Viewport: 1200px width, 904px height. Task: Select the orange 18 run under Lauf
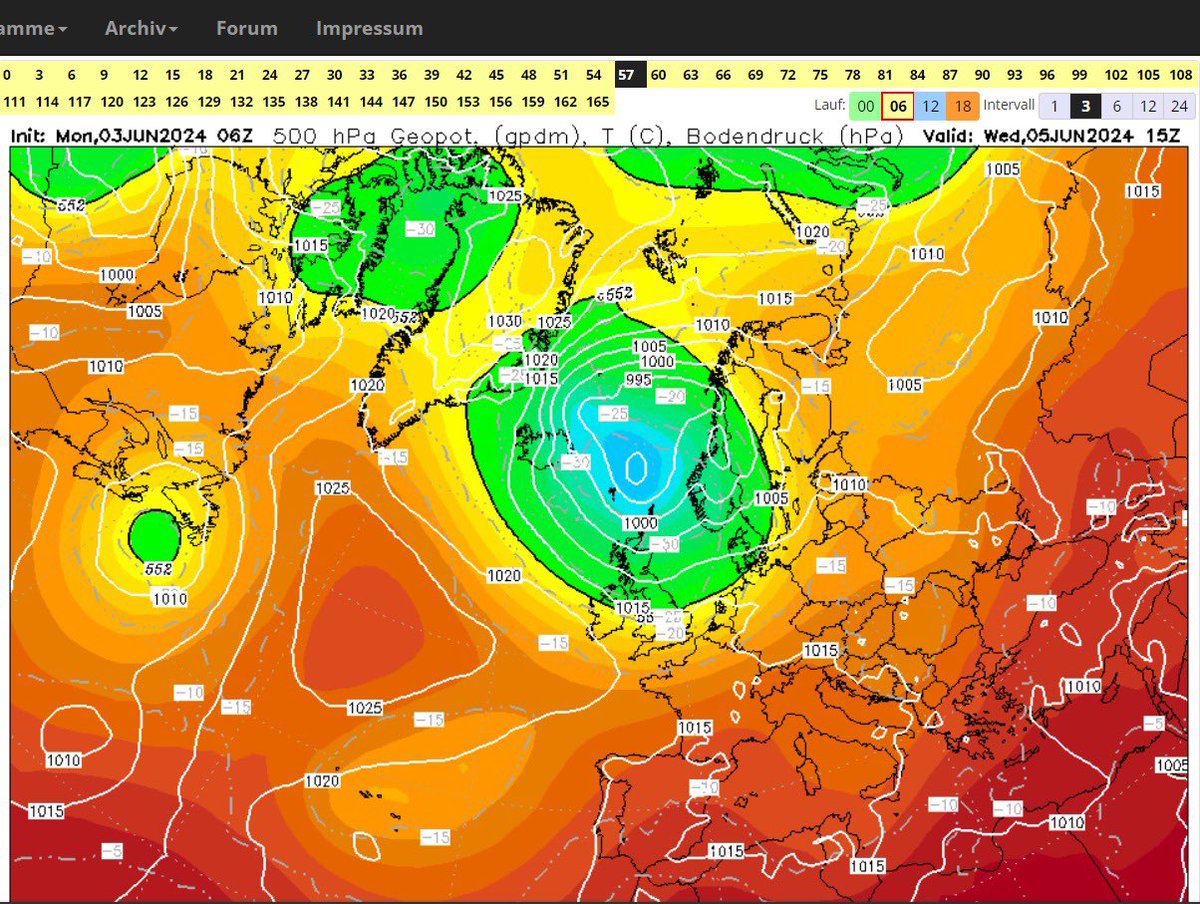962,106
